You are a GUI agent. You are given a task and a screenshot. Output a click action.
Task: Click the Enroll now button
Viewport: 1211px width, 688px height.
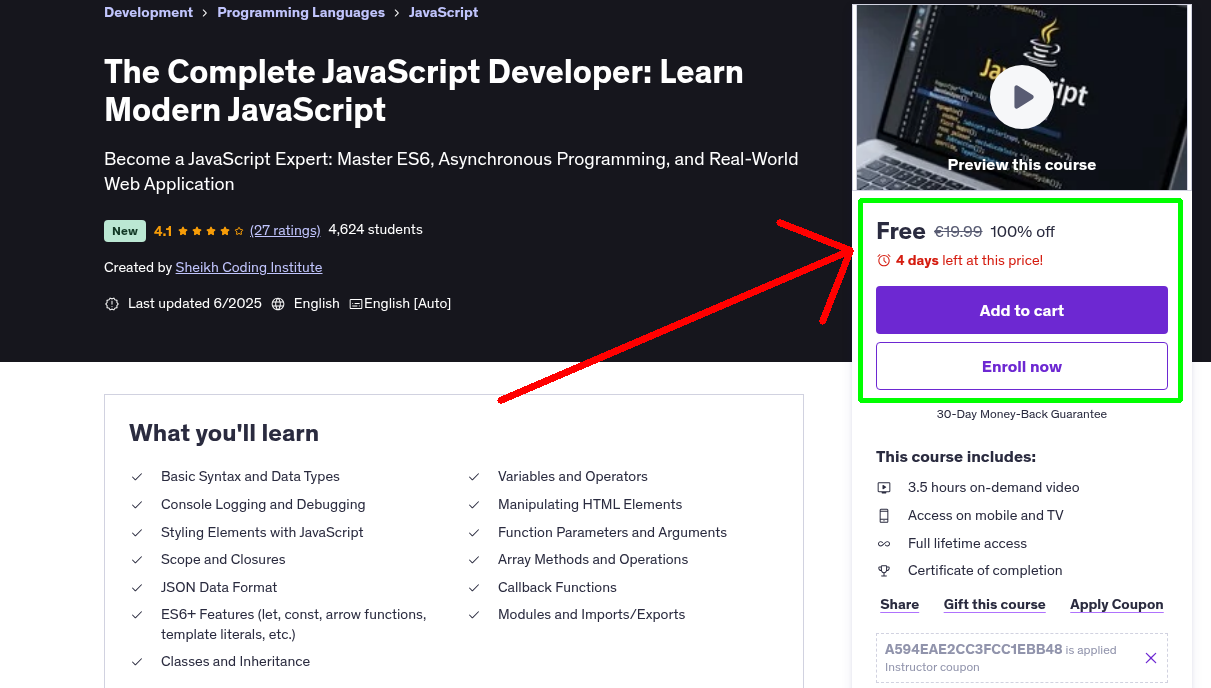pos(1021,366)
